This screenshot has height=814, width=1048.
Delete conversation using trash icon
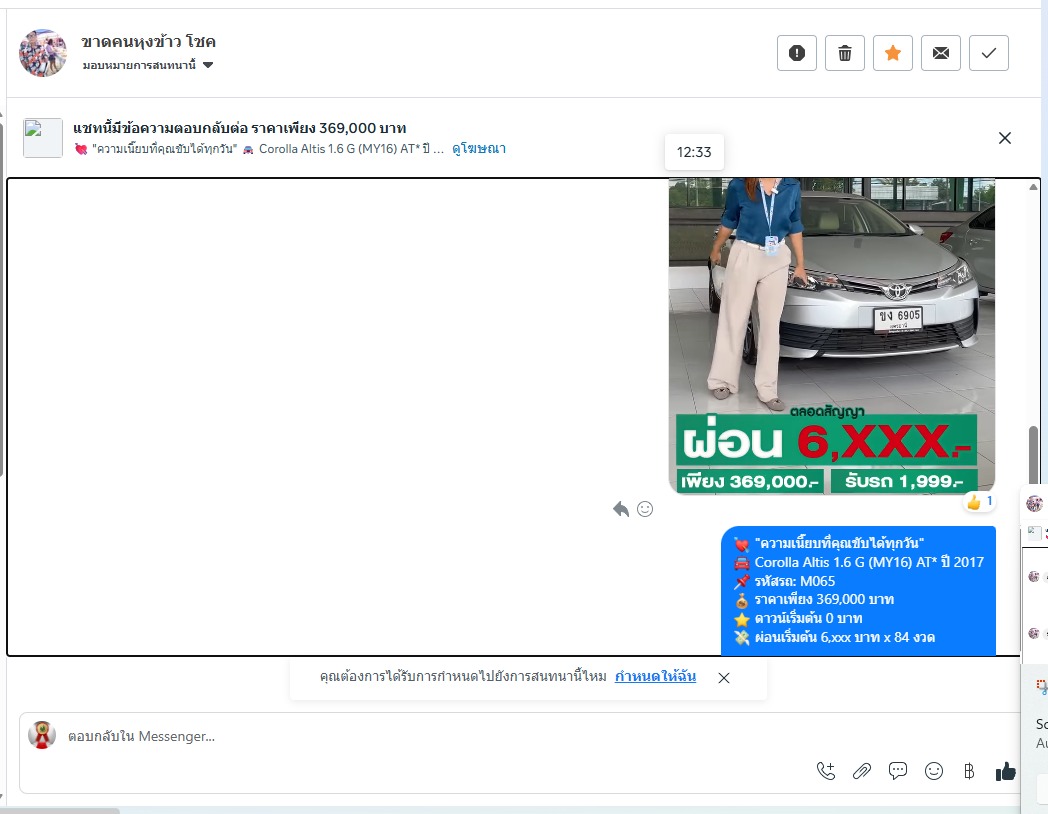pyautogui.click(x=845, y=53)
